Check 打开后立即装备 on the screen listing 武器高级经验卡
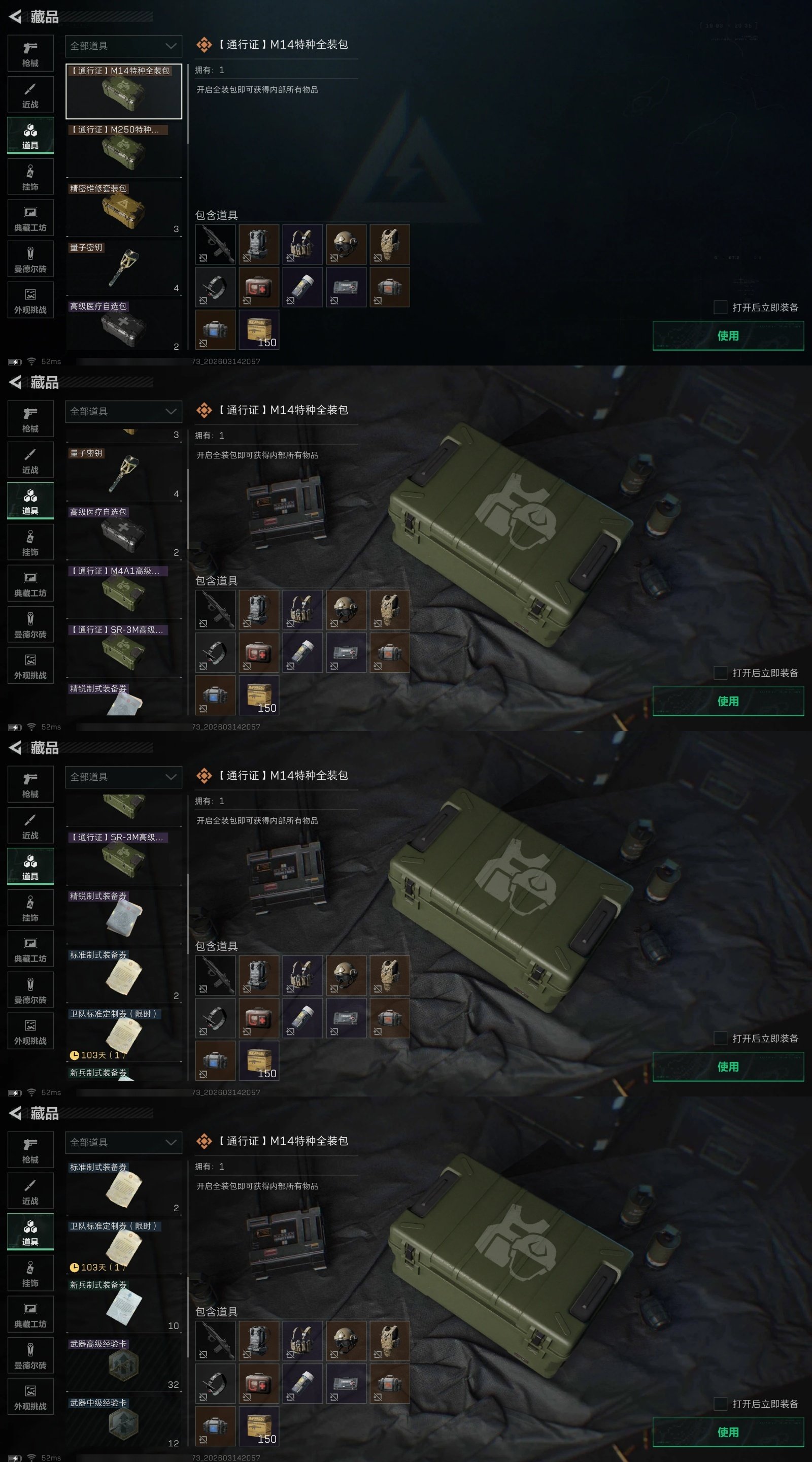The width and height of the screenshot is (812, 1462). [x=720, y=1404]
